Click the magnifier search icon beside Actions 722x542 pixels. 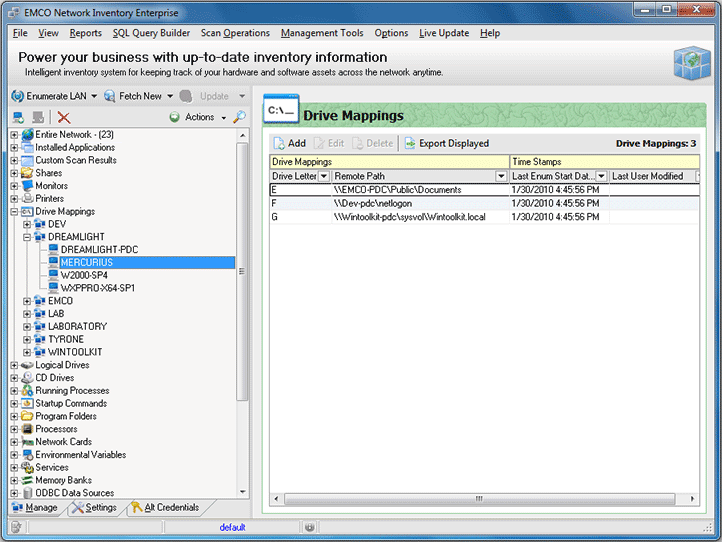pos(239,117)
